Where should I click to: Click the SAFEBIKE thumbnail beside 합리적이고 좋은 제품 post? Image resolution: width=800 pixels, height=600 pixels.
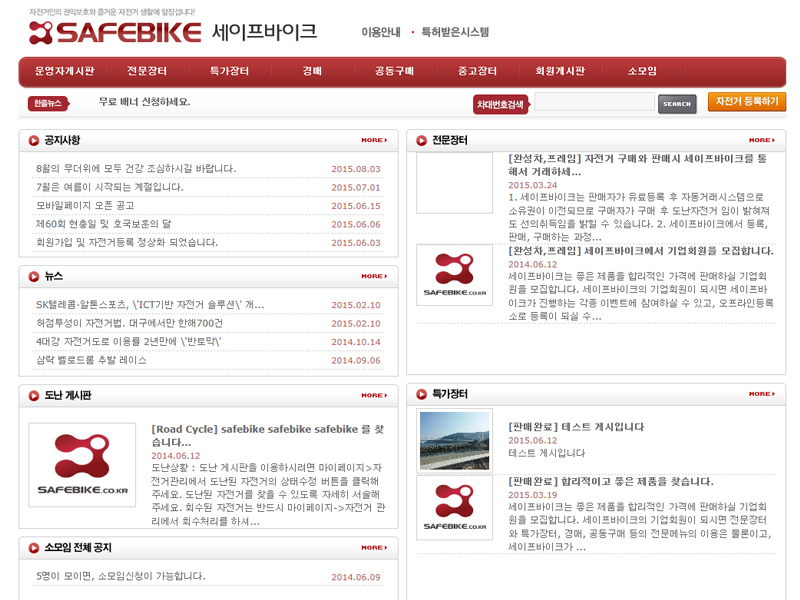click(455, 508)
